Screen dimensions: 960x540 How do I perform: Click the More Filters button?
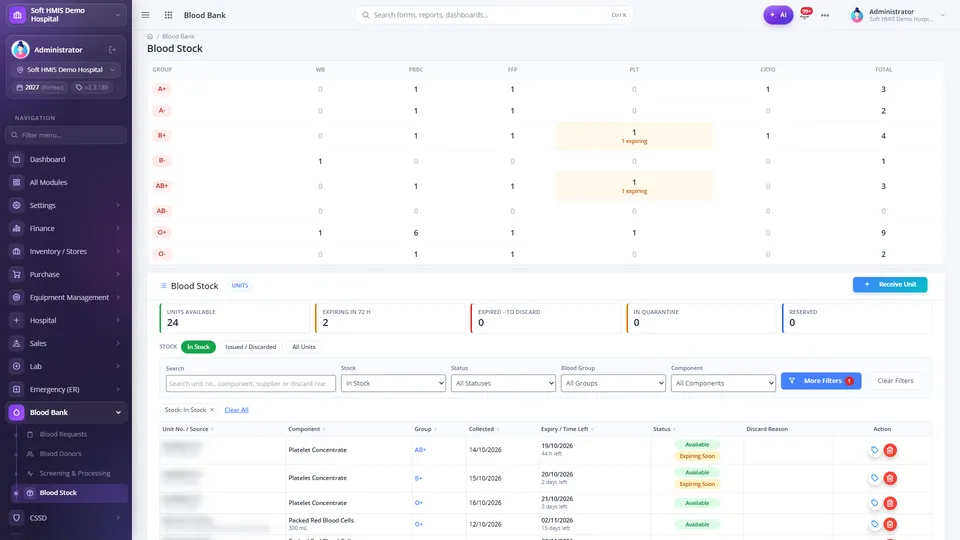(x=821, y=381)
